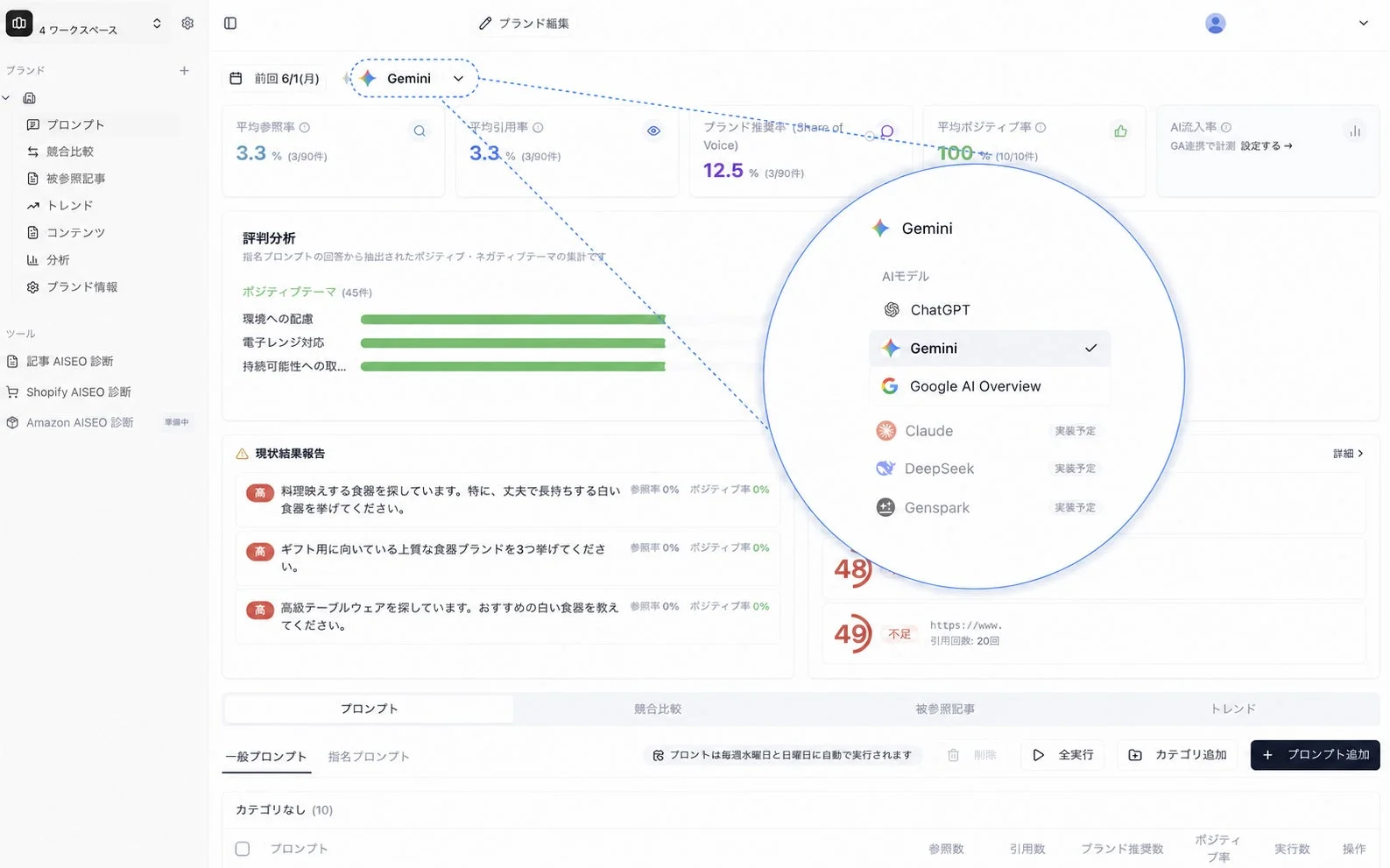Select Google AI Overview model

[x=990, y=386]
